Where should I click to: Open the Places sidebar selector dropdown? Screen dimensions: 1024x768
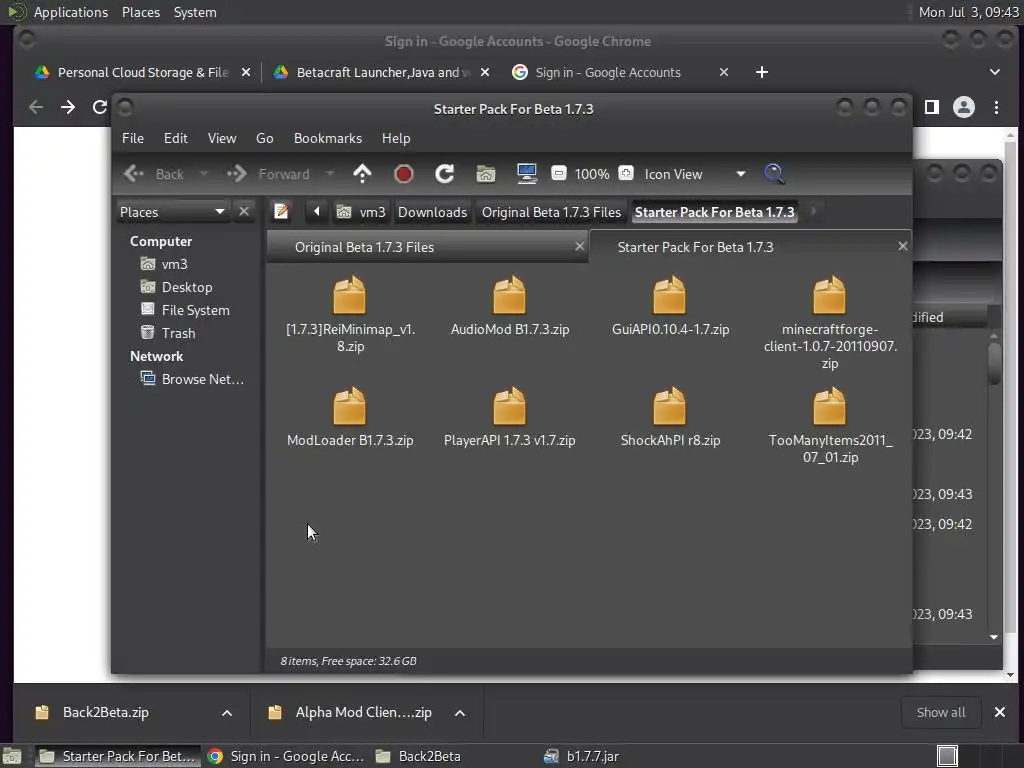tap(172, 212)
